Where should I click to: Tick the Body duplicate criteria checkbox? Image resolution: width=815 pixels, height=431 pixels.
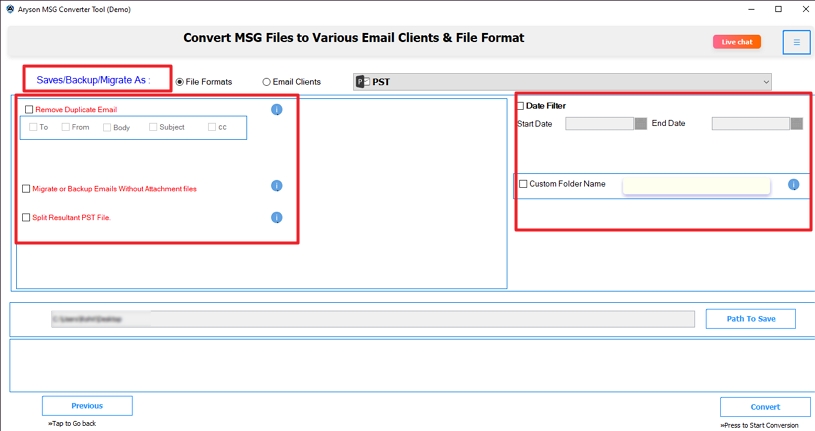(x=107, y=127)
